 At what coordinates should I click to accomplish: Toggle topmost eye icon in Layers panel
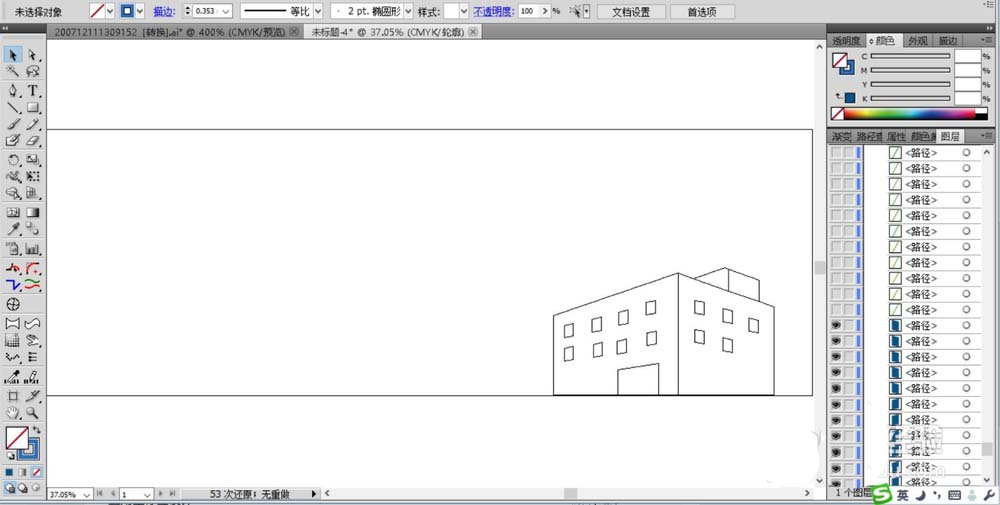click(x=835, y=325)
